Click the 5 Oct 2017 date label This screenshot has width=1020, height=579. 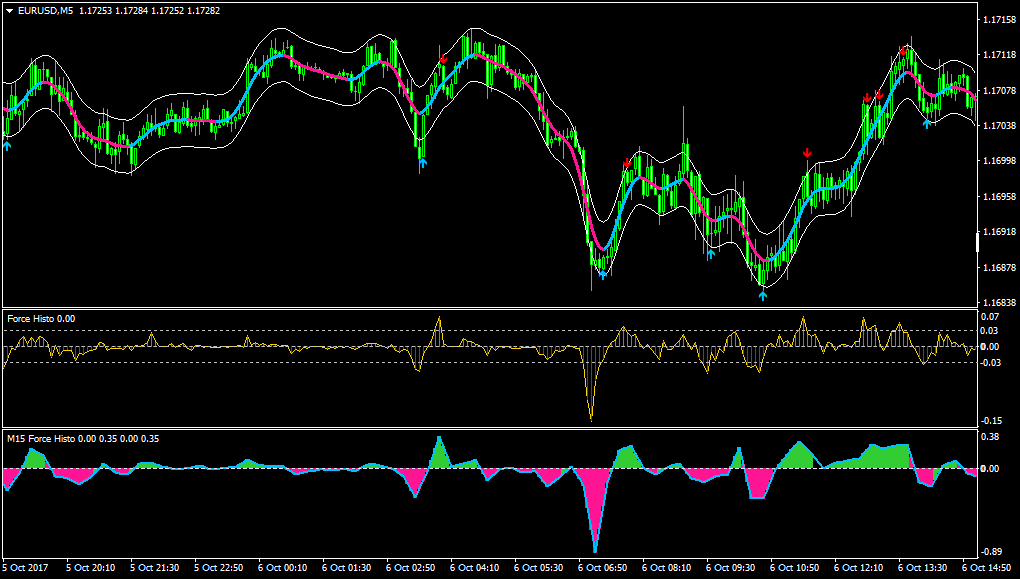(25, 568)
